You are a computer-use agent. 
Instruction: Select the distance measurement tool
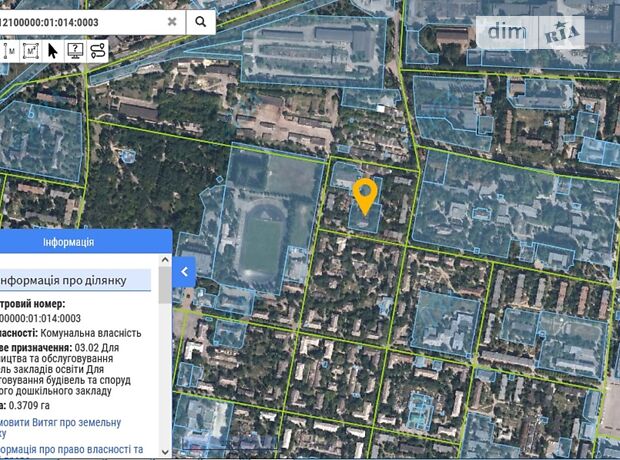click(9, 51)
